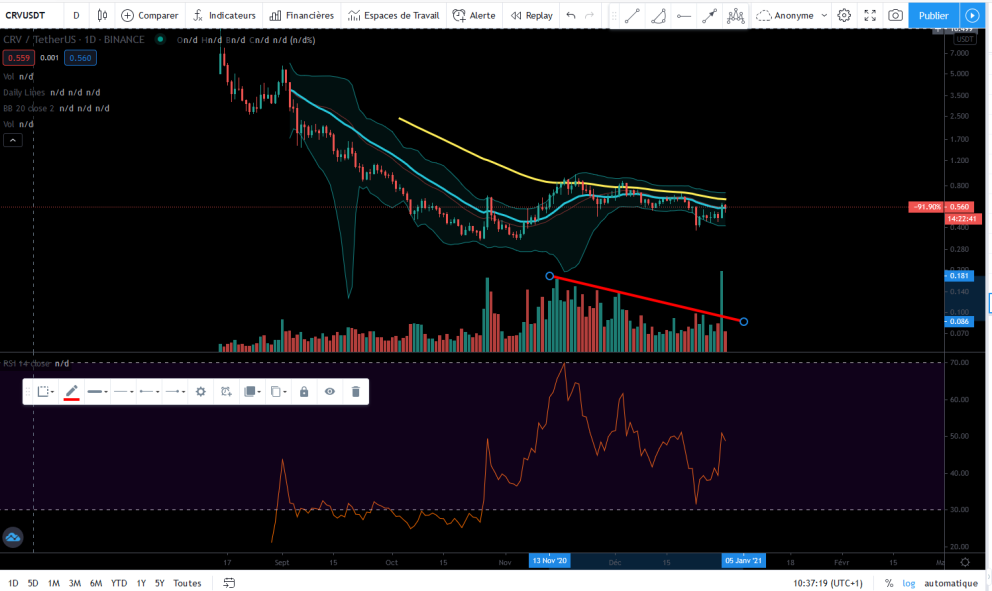Lock the selected trend line
The height and width of the screenshot is (591, 992).
point(304,392)
